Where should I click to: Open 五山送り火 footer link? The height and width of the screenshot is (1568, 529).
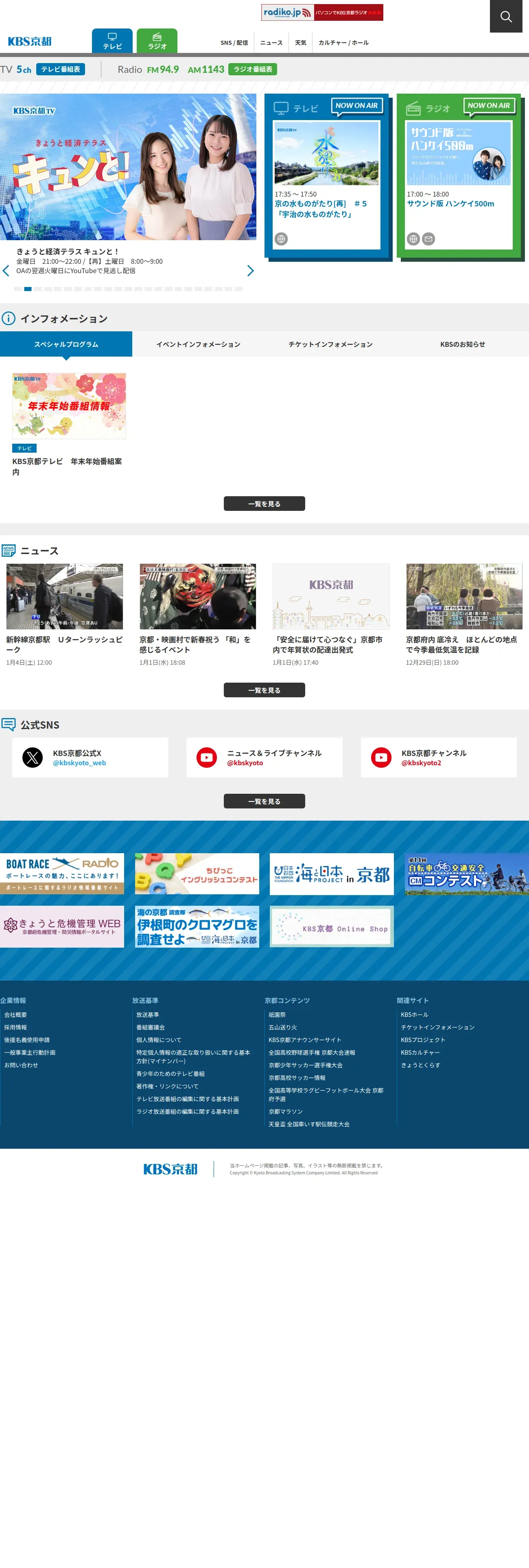pos(283,1027)
